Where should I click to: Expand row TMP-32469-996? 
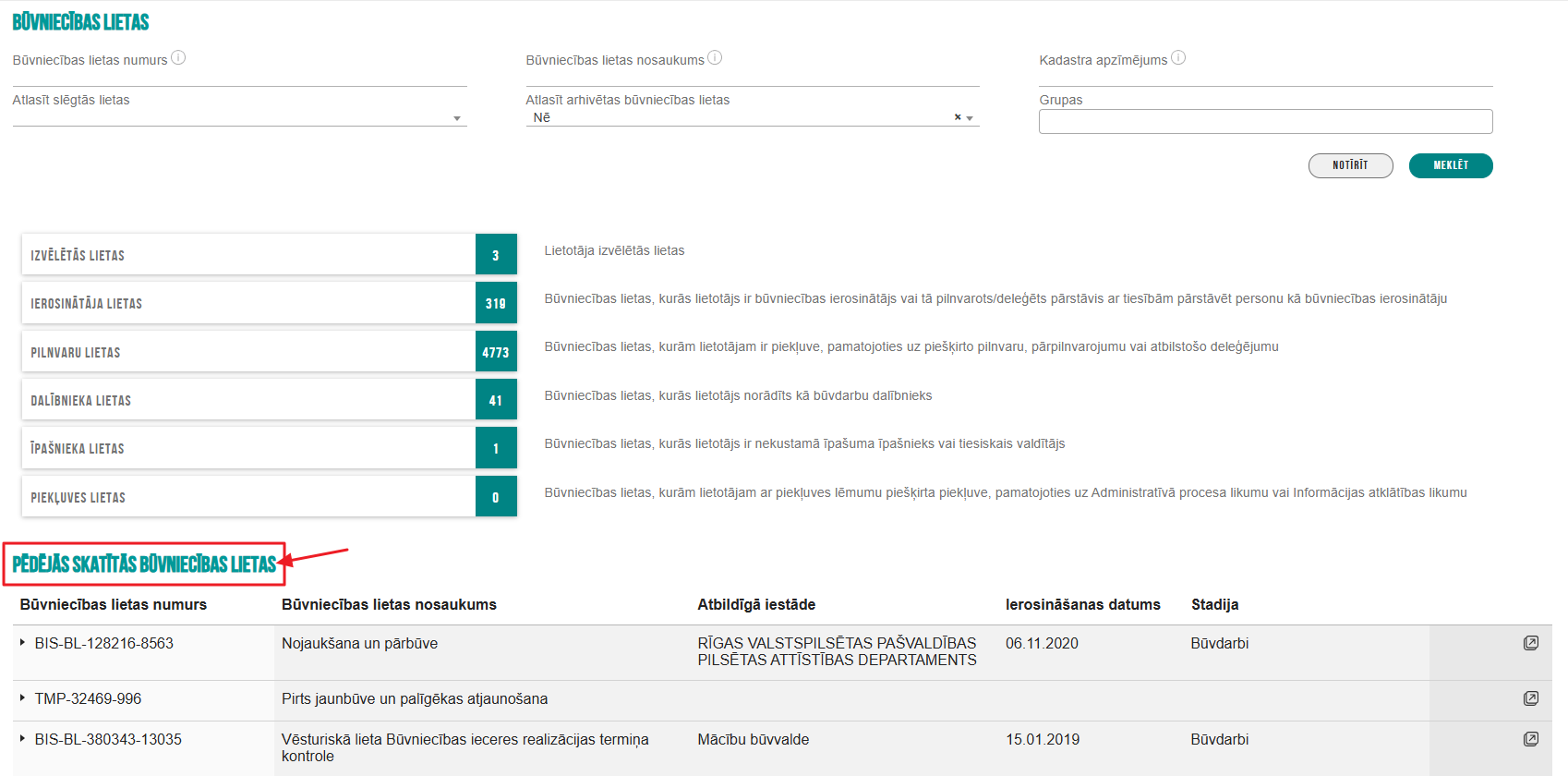click(x=22, y=697)
